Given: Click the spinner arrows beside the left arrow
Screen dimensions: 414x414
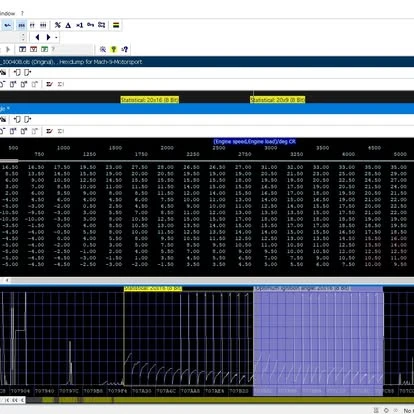Looking at the screenshot, I should tap(23, 37).
